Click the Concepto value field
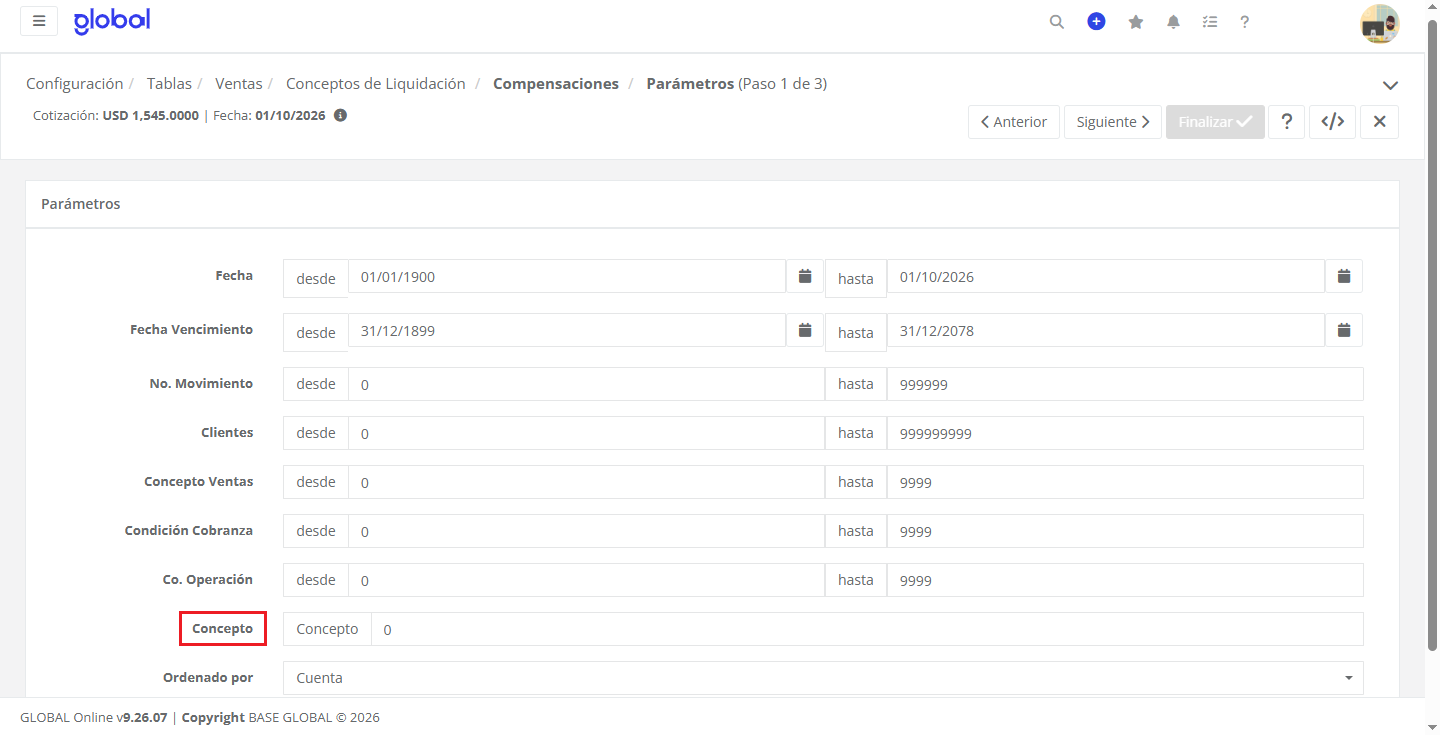Image resolution: width=1440 pixels, height=735 pixels. [x=867, y=629]
